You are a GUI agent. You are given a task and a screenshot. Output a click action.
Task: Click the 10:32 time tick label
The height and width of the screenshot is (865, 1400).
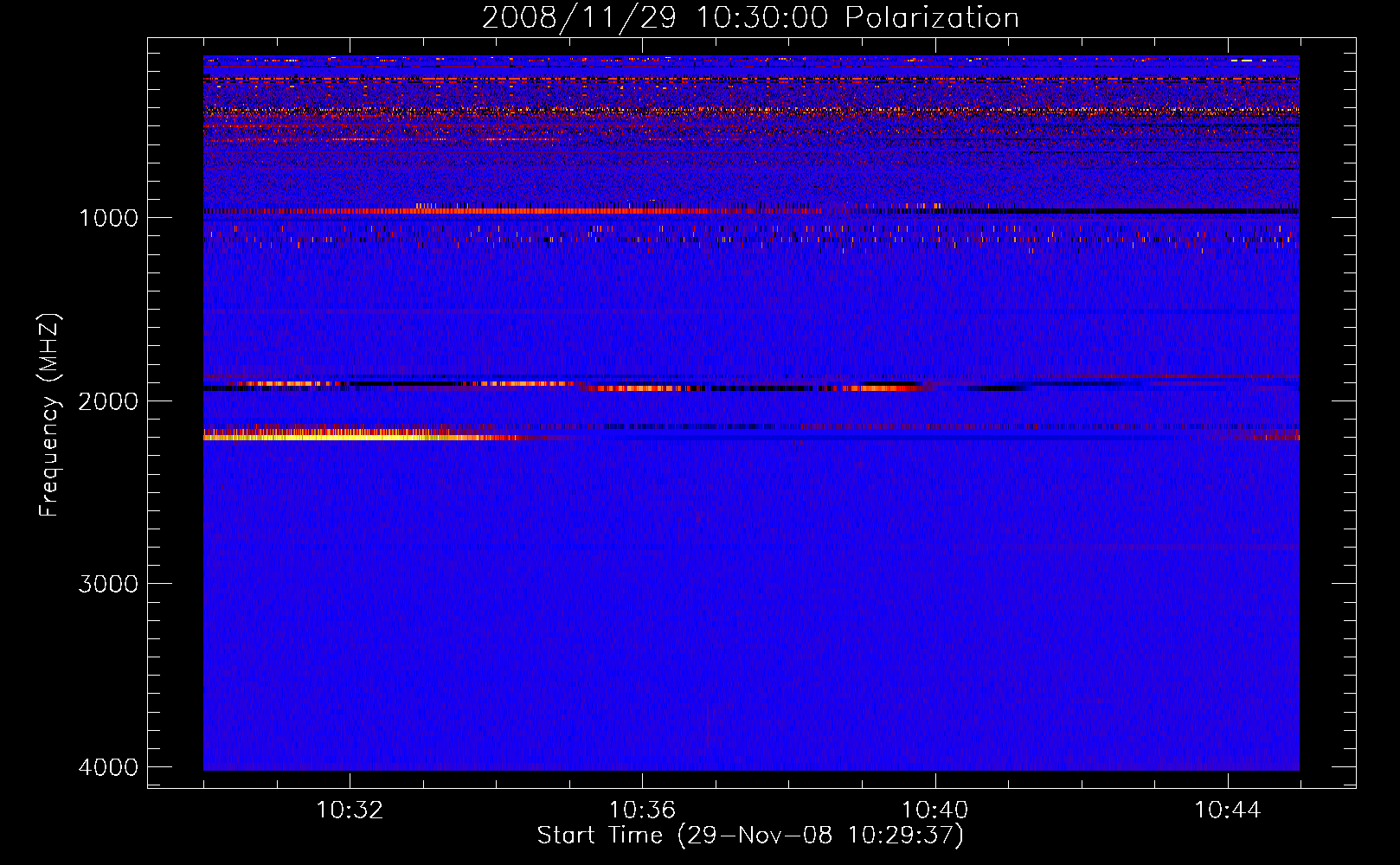point(350,811)
